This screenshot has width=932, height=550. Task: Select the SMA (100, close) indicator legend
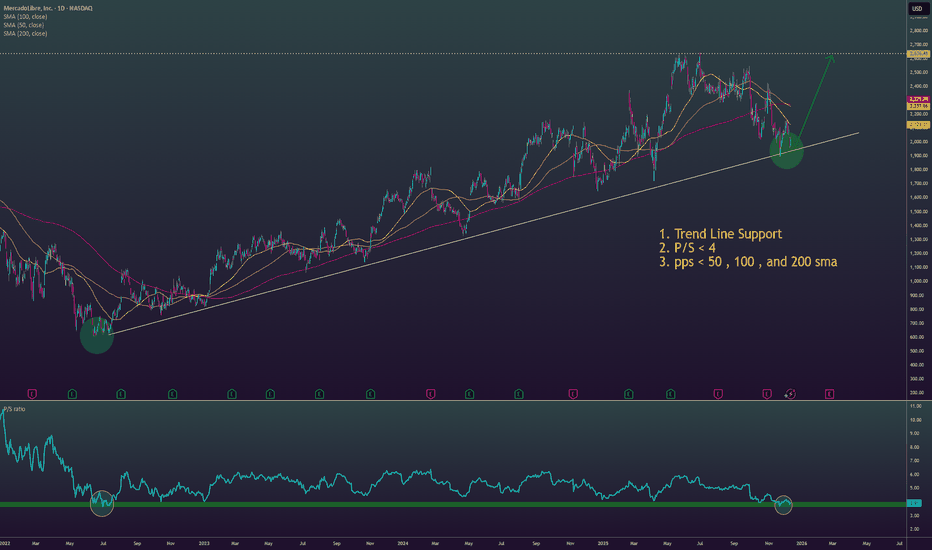[29, 17]
